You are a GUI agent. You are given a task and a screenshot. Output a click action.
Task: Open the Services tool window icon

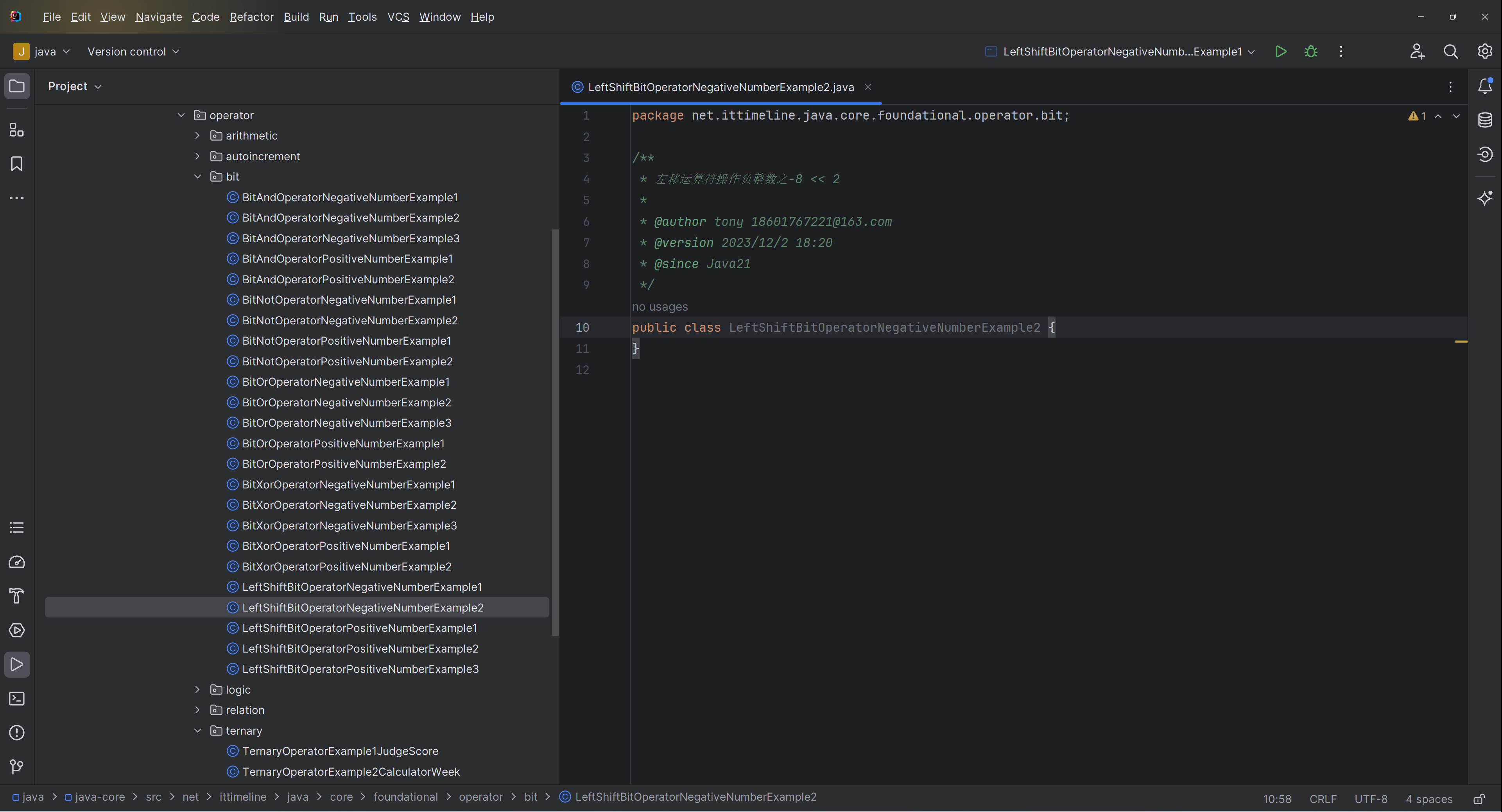coord(17,630)
